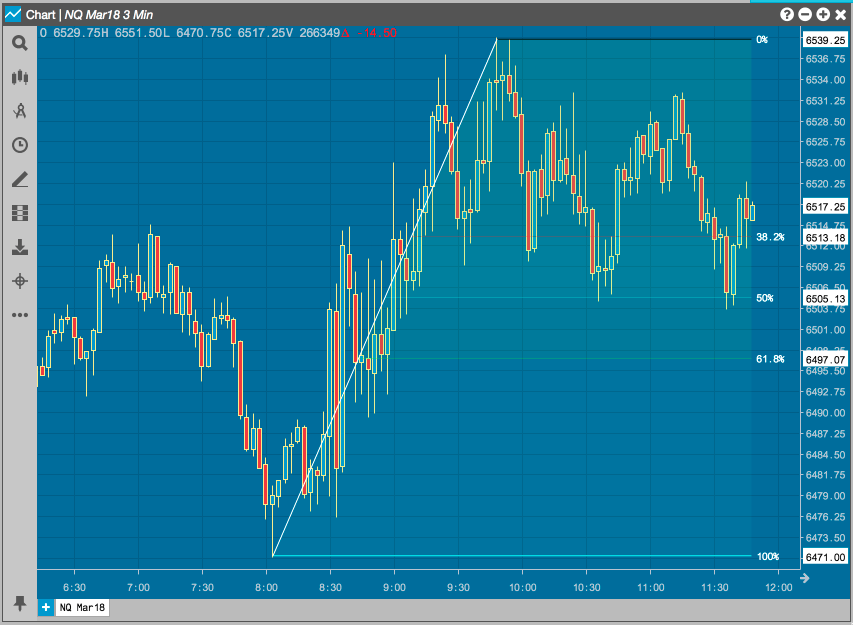Open the grid table view icon
Screen dimensions: 853x625
[x=20, y=213]
